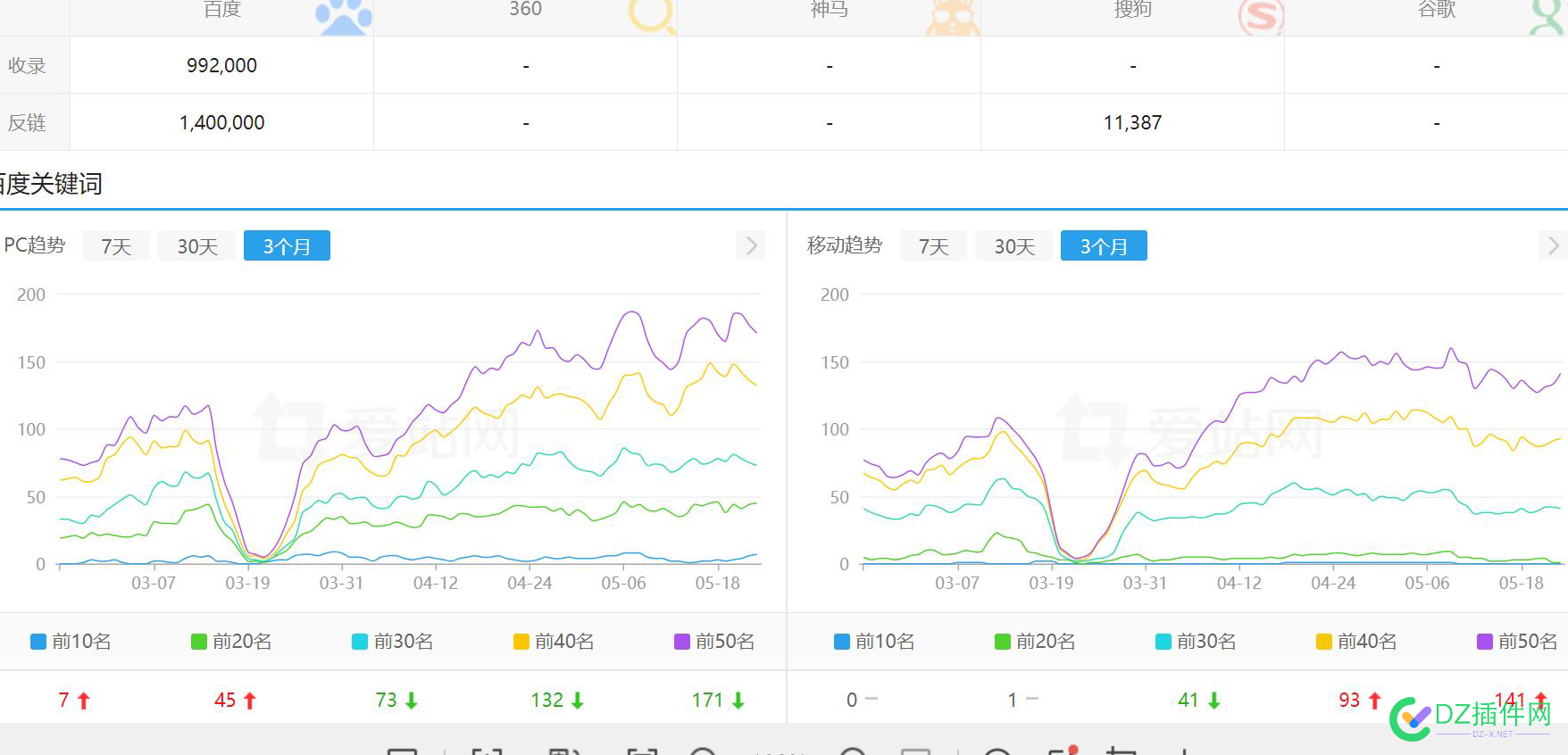This screenshot has width=1568, height=755.
Task: Expand PC trend panel with right chevron
Action: coord(751,245)
